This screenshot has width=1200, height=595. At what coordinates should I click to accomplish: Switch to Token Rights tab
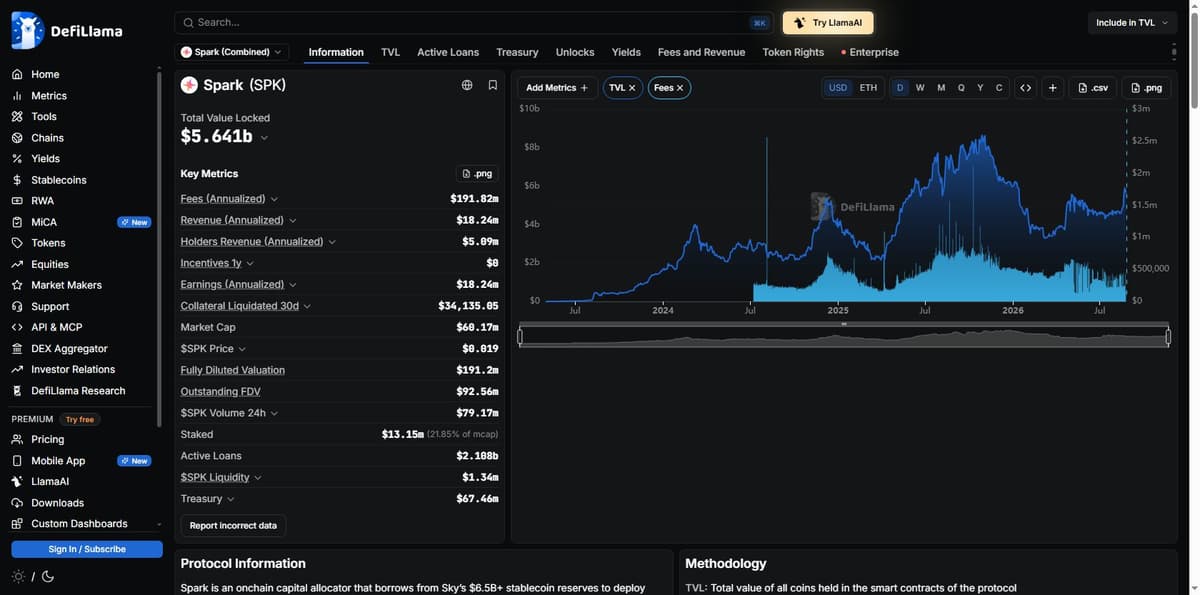793,52
